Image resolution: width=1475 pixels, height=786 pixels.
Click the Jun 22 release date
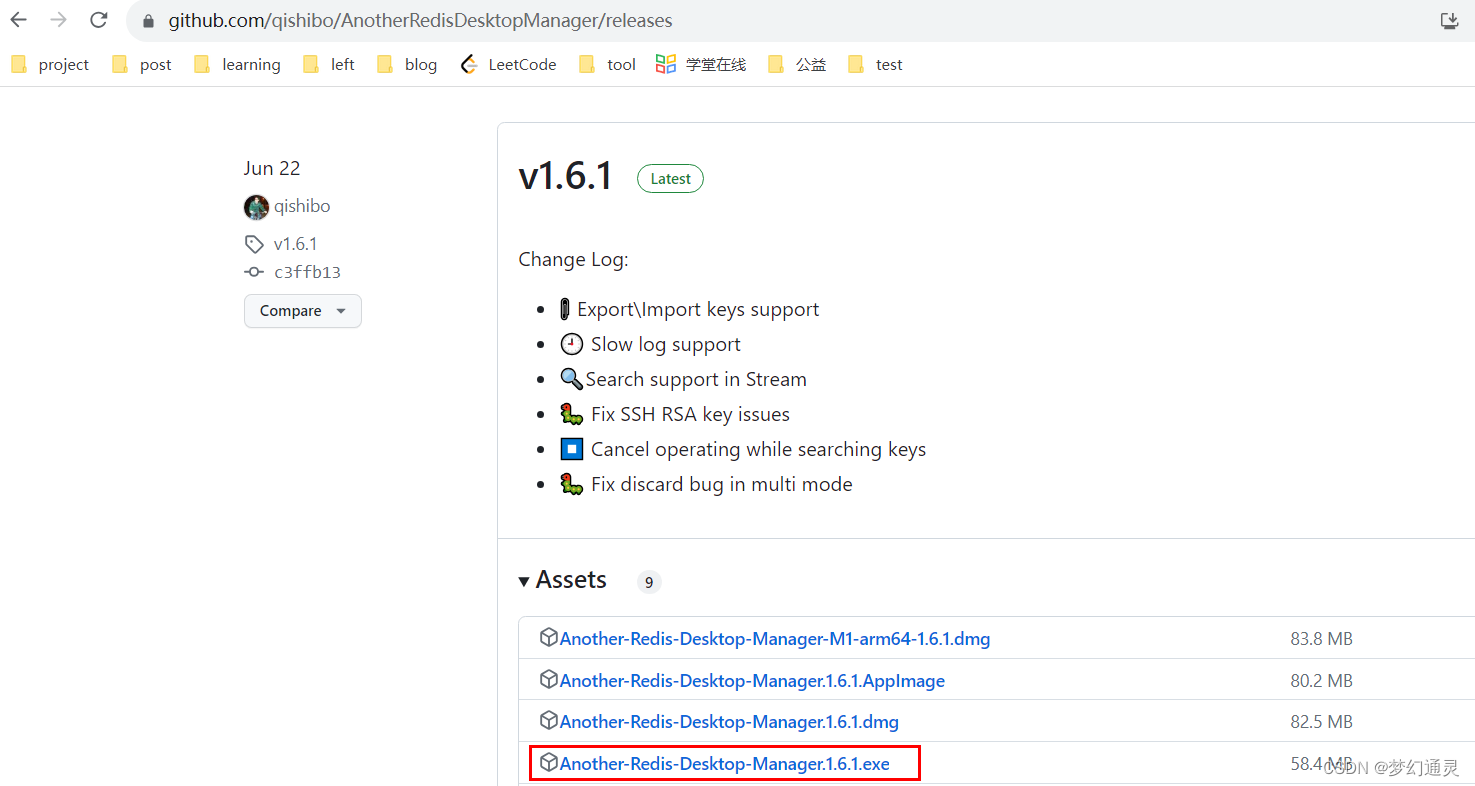[x=272, y=168]
